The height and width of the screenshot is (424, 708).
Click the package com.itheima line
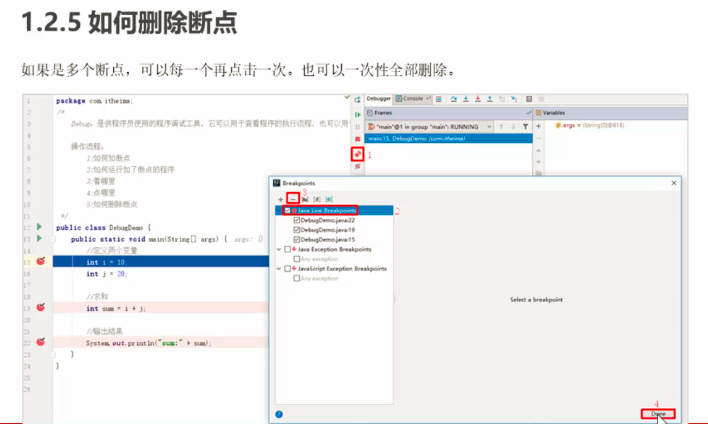[94, 101]
